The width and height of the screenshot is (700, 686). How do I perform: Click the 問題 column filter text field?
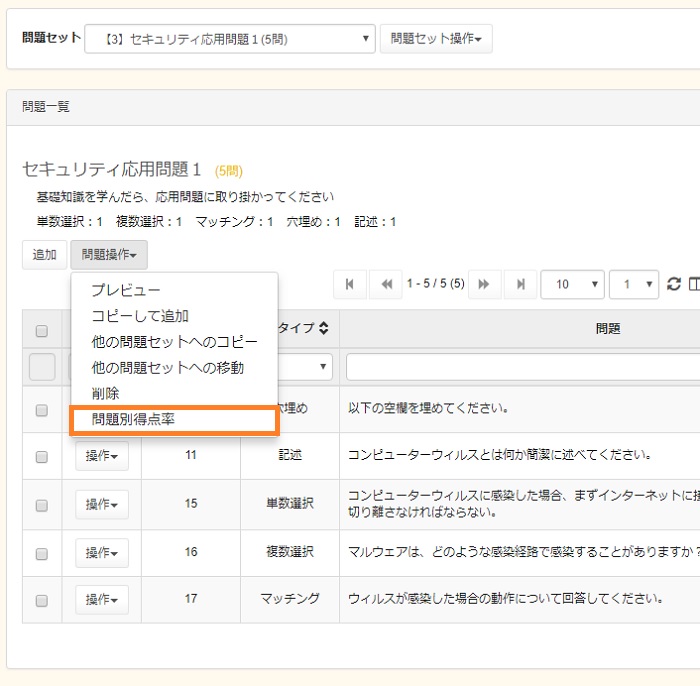click(x=522, y=367)
